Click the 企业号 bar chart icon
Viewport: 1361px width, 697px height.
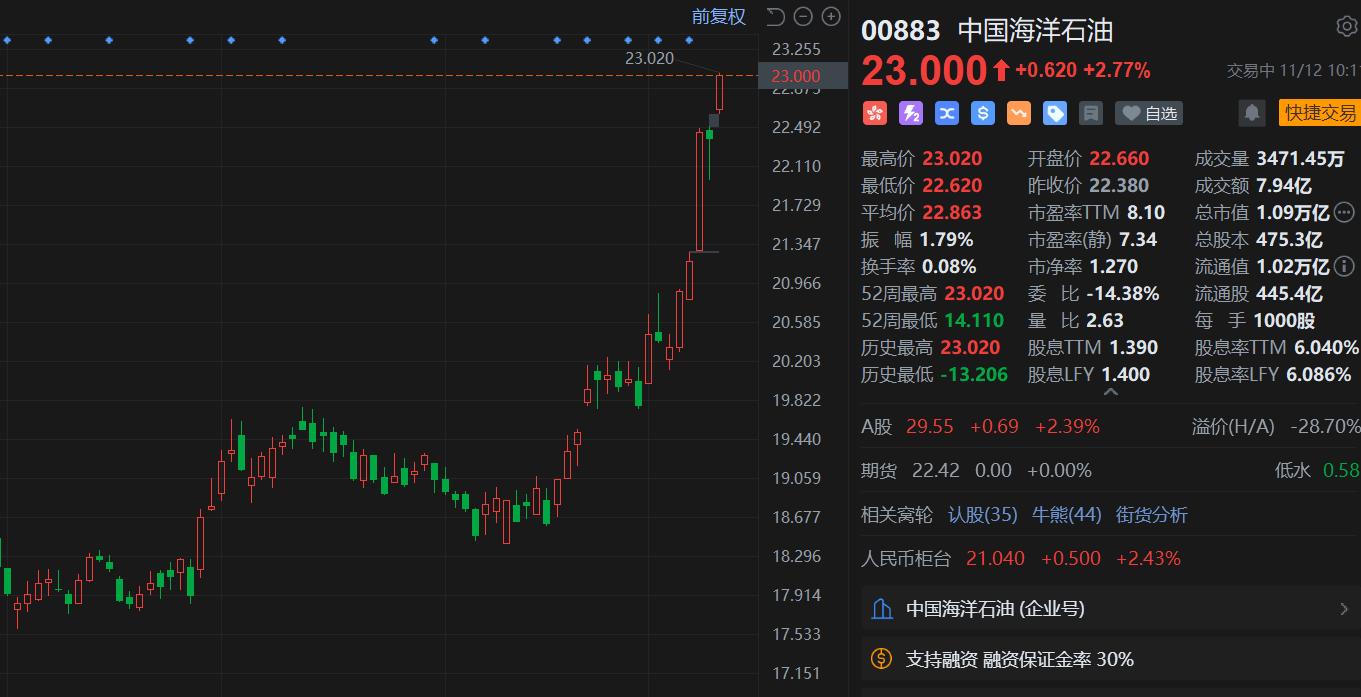pos(881,608)
